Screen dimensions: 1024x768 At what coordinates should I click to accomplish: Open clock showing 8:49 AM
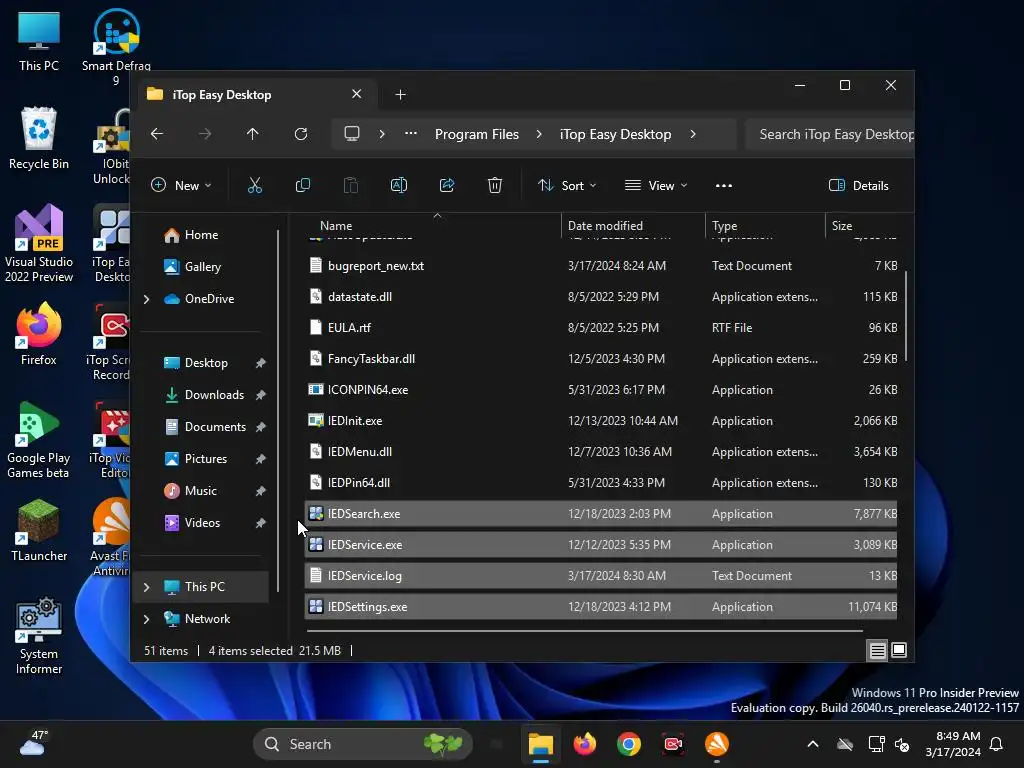(952, 744)
